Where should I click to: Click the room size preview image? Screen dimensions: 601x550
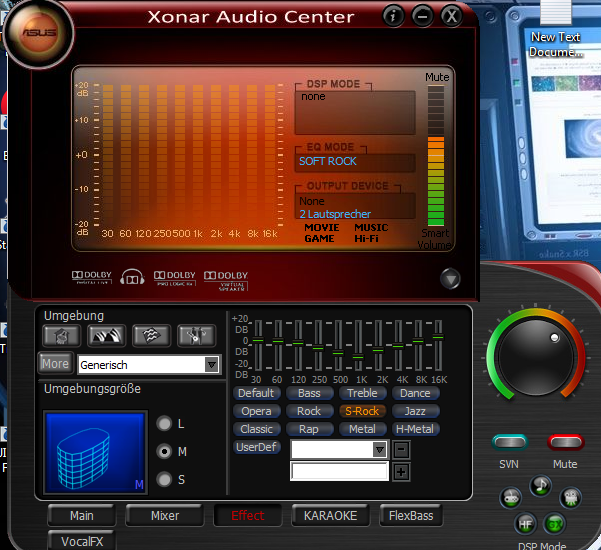coord(95,453)
